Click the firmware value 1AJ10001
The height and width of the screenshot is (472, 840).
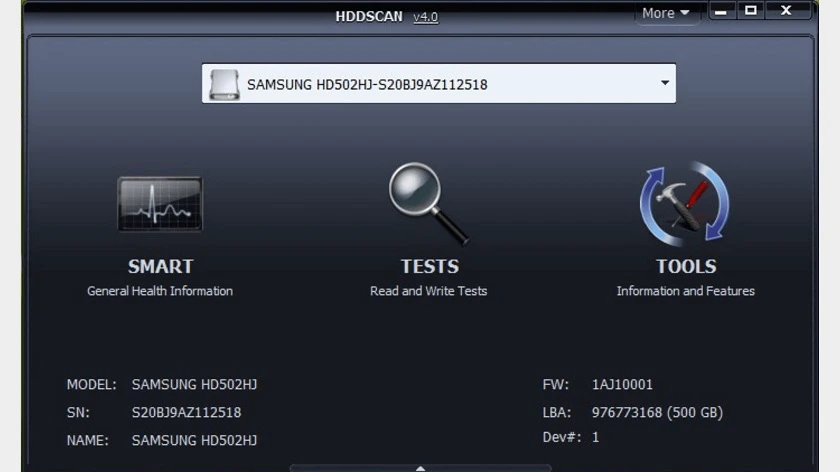tap(622, 385)
